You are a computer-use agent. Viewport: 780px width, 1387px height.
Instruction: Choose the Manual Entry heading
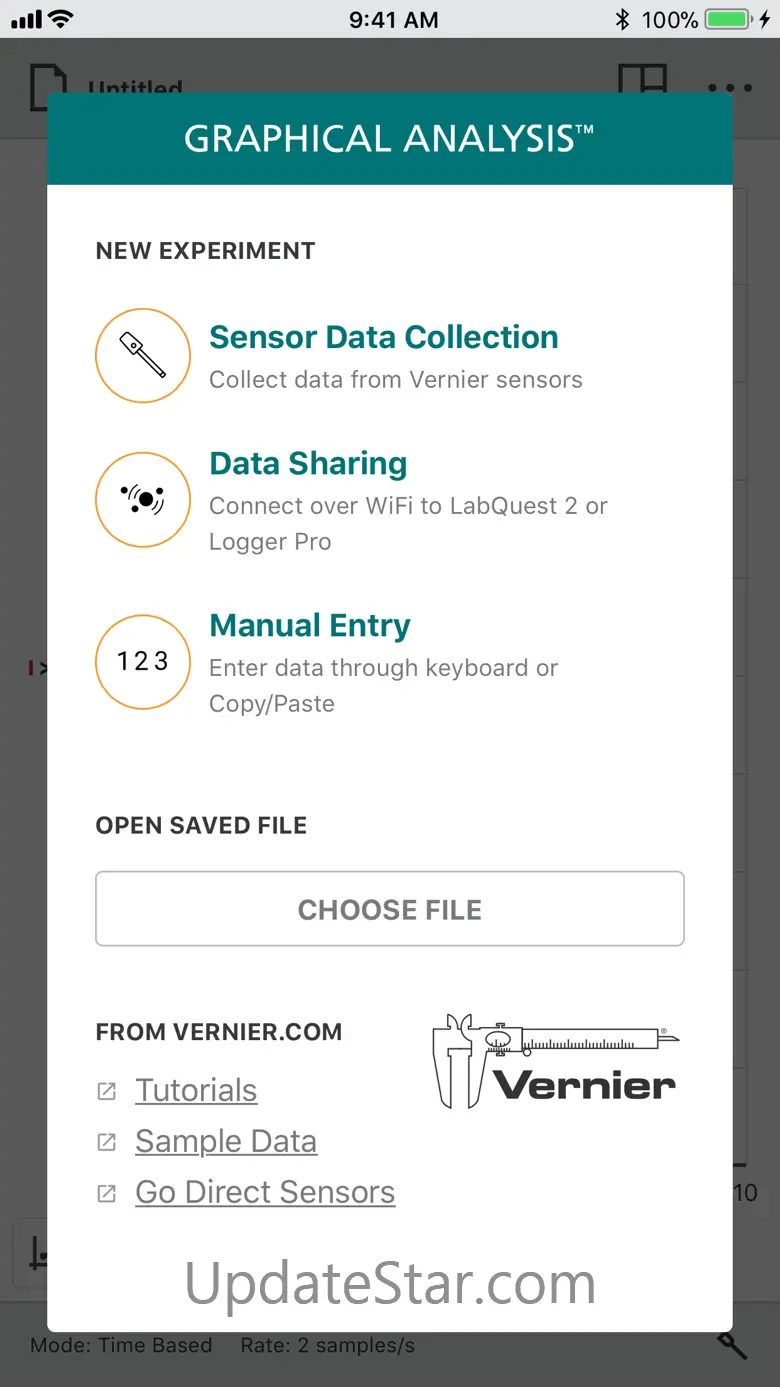[x=310, y=626]
